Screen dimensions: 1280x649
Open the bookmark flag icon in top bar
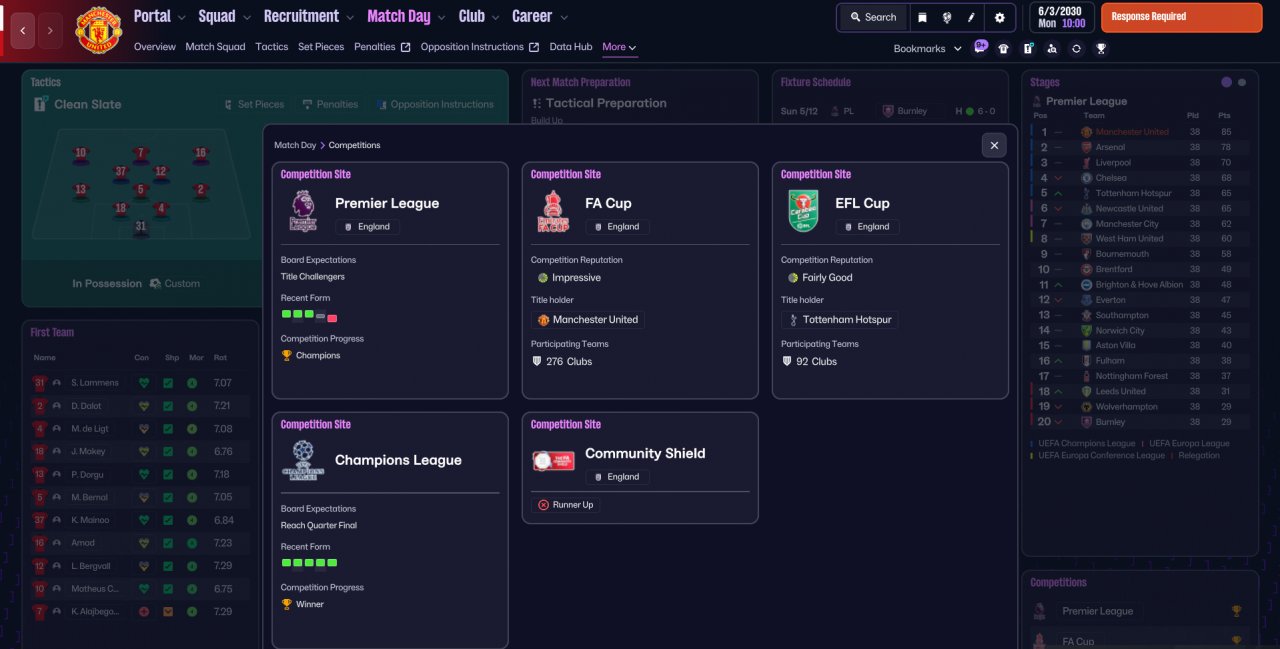[x=922, y=17]
